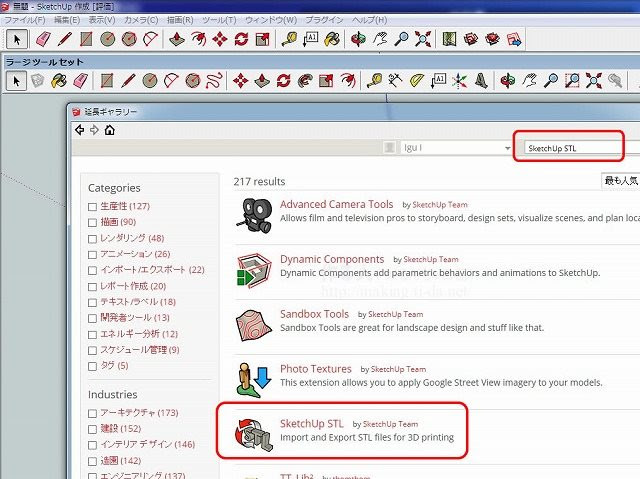Check the レポート作成 (20) category

pyautogui.click(x=92, y=287)
